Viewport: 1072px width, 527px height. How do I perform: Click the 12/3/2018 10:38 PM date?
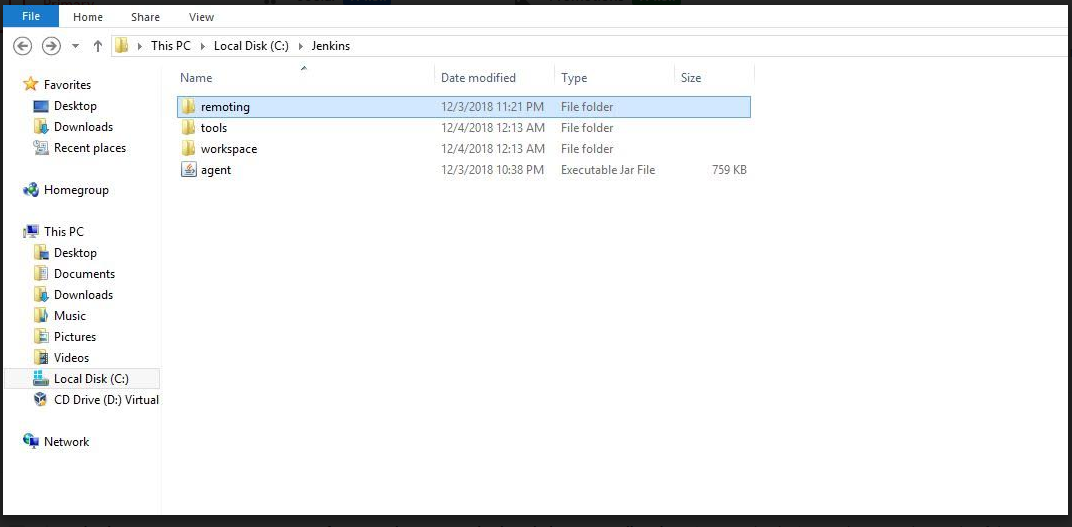click(x=492, y=170)
